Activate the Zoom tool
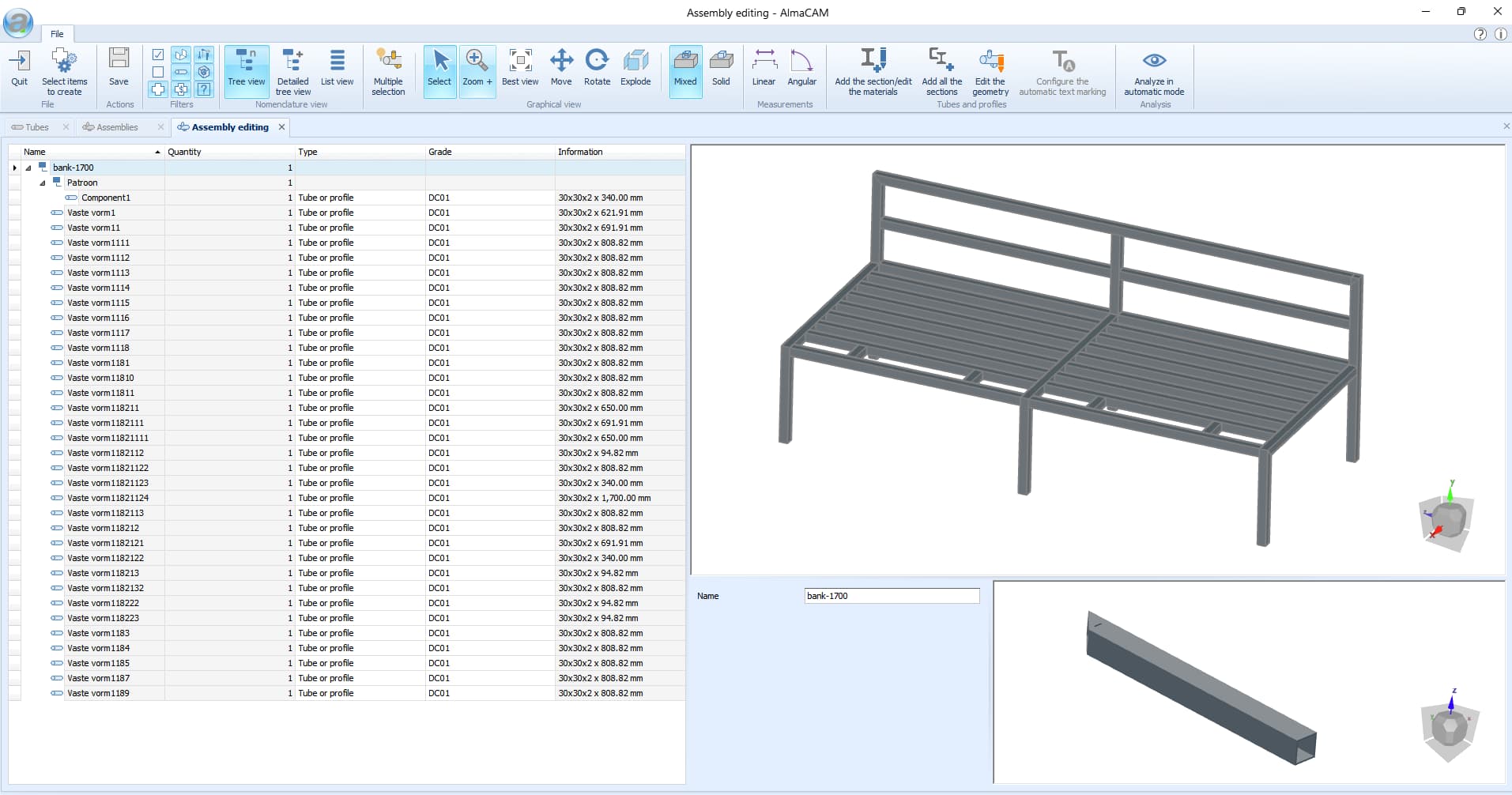Viewport: 1512px width, 795px height. pos(477,71)
